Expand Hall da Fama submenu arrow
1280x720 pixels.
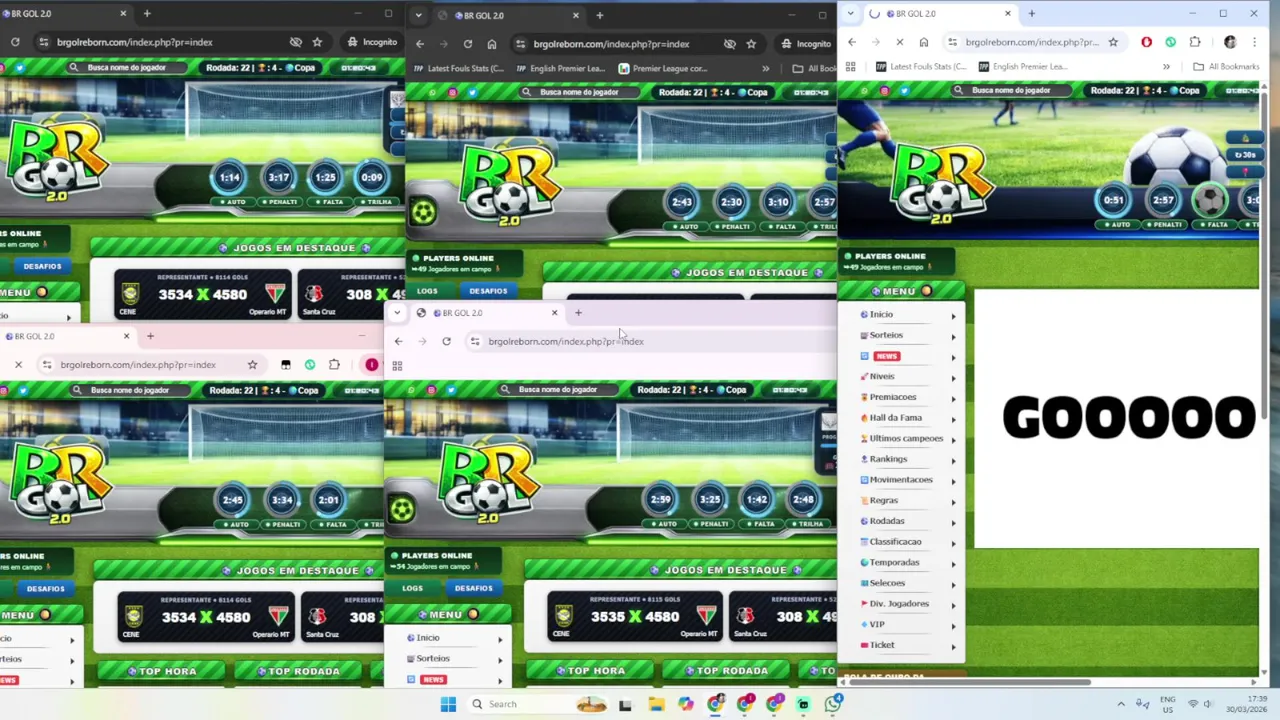(953, 418)
